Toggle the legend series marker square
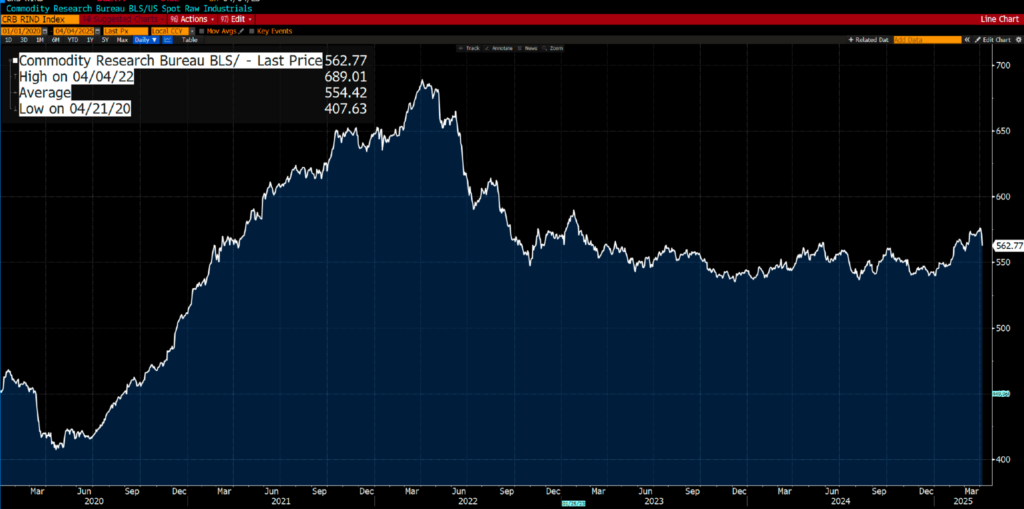 pos(15,60)
